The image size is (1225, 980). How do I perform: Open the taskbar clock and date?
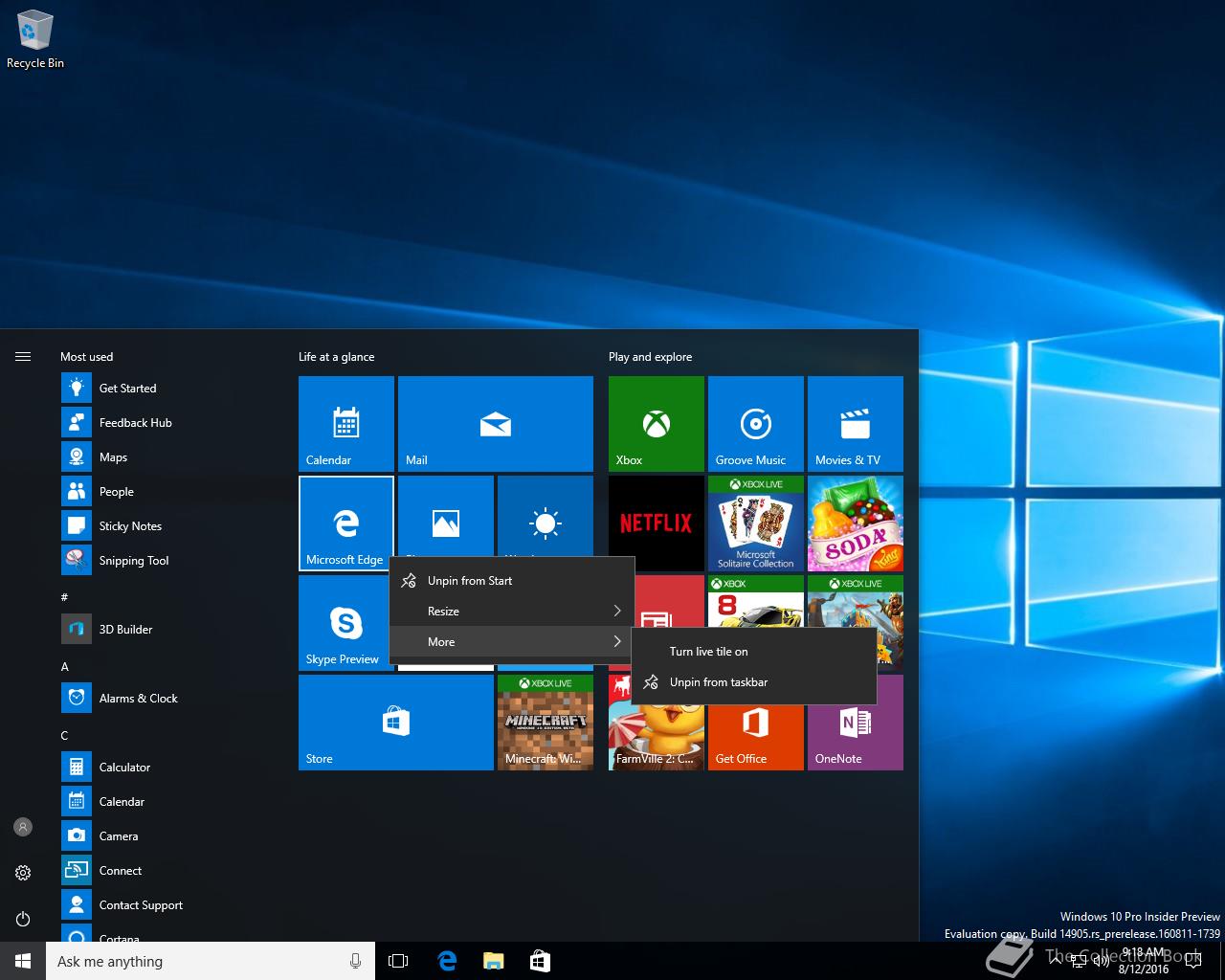click(1144, 961)
